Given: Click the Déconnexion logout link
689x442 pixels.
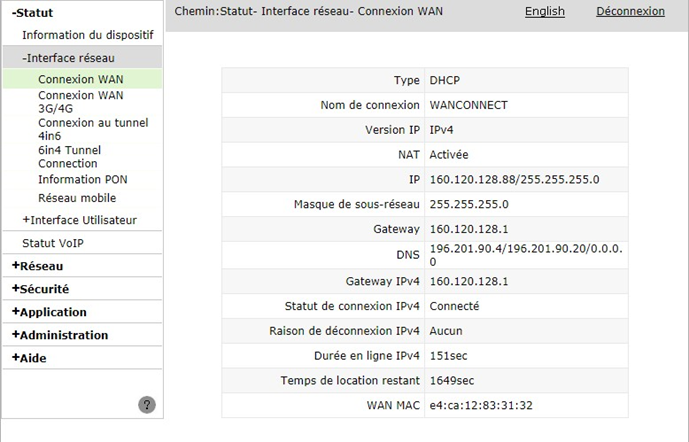Looking at the screenshot, I should (x=630, y=11).
